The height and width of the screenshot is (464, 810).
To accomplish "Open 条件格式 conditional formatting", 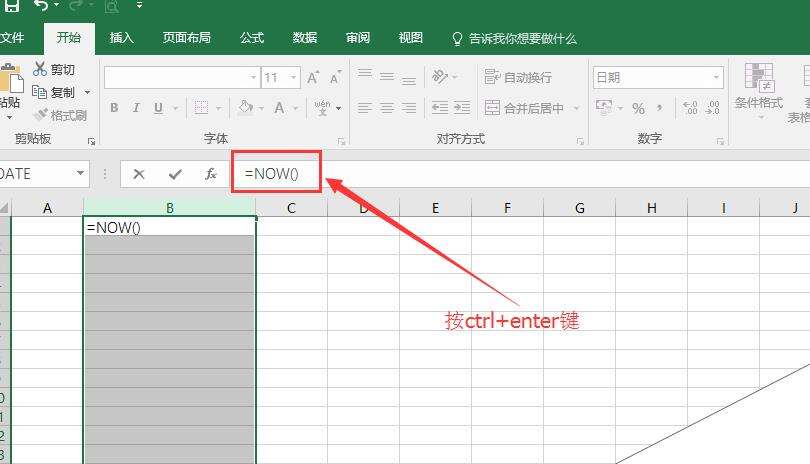I will pos(759,90).
